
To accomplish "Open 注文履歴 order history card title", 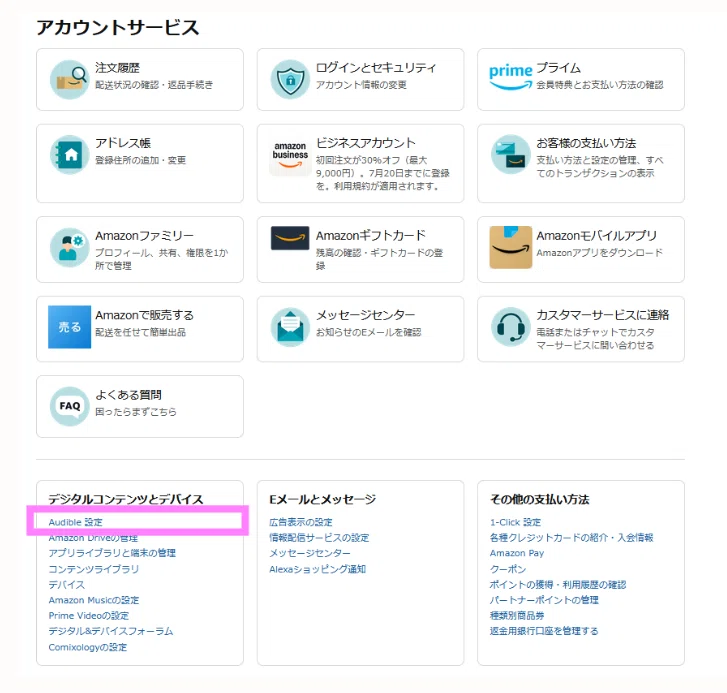I will (117, 68).
